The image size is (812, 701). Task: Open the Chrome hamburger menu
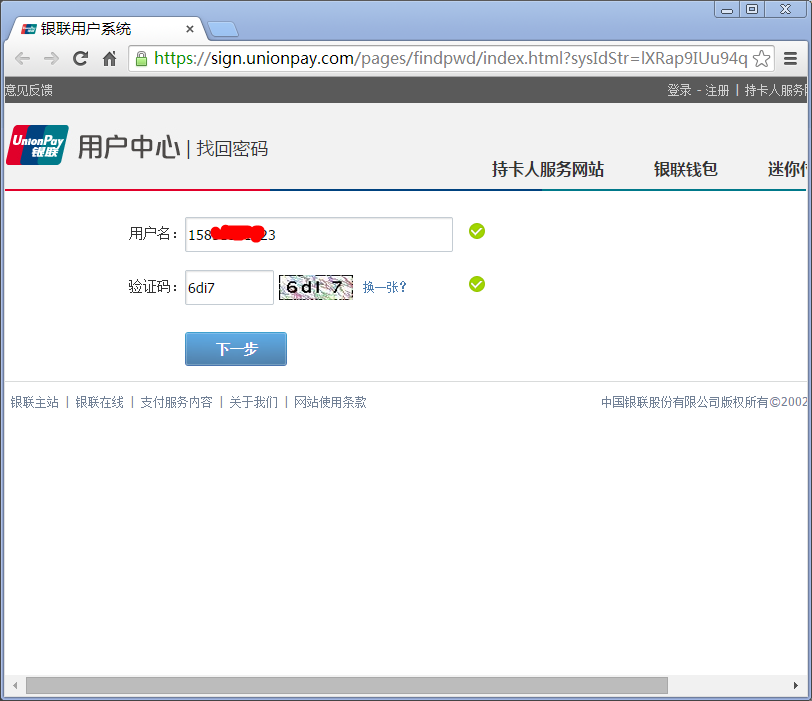(x=790, y=59)
